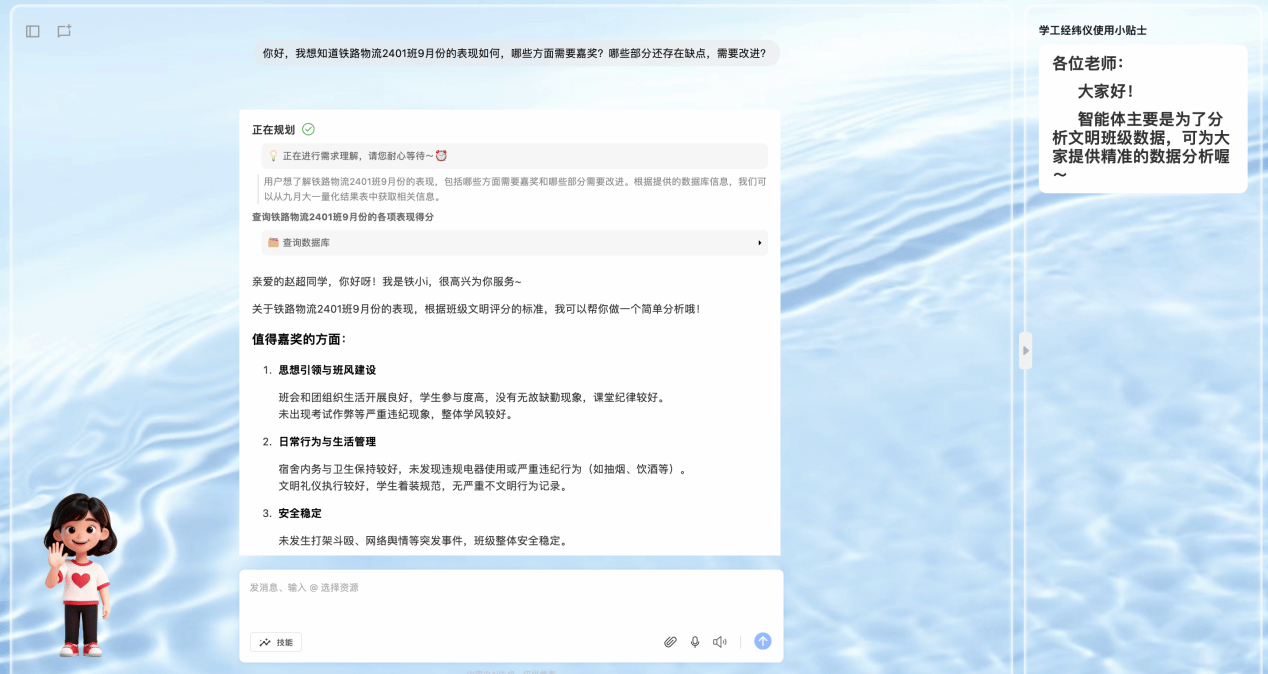Click the green planning-complete checkmark
Image resolution: width=1268 pixels, height=674 pixels.
[308, 129]
